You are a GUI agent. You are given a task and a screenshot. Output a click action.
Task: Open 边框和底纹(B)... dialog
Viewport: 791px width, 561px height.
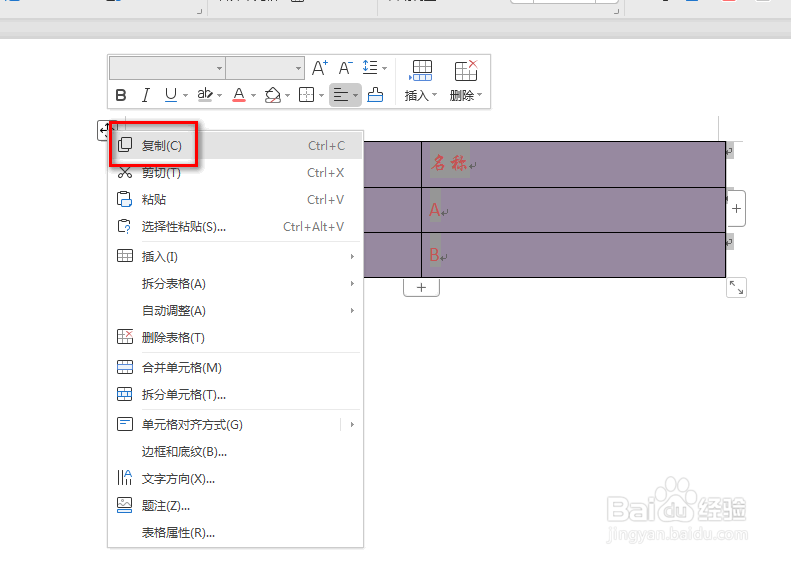[236, 452]
